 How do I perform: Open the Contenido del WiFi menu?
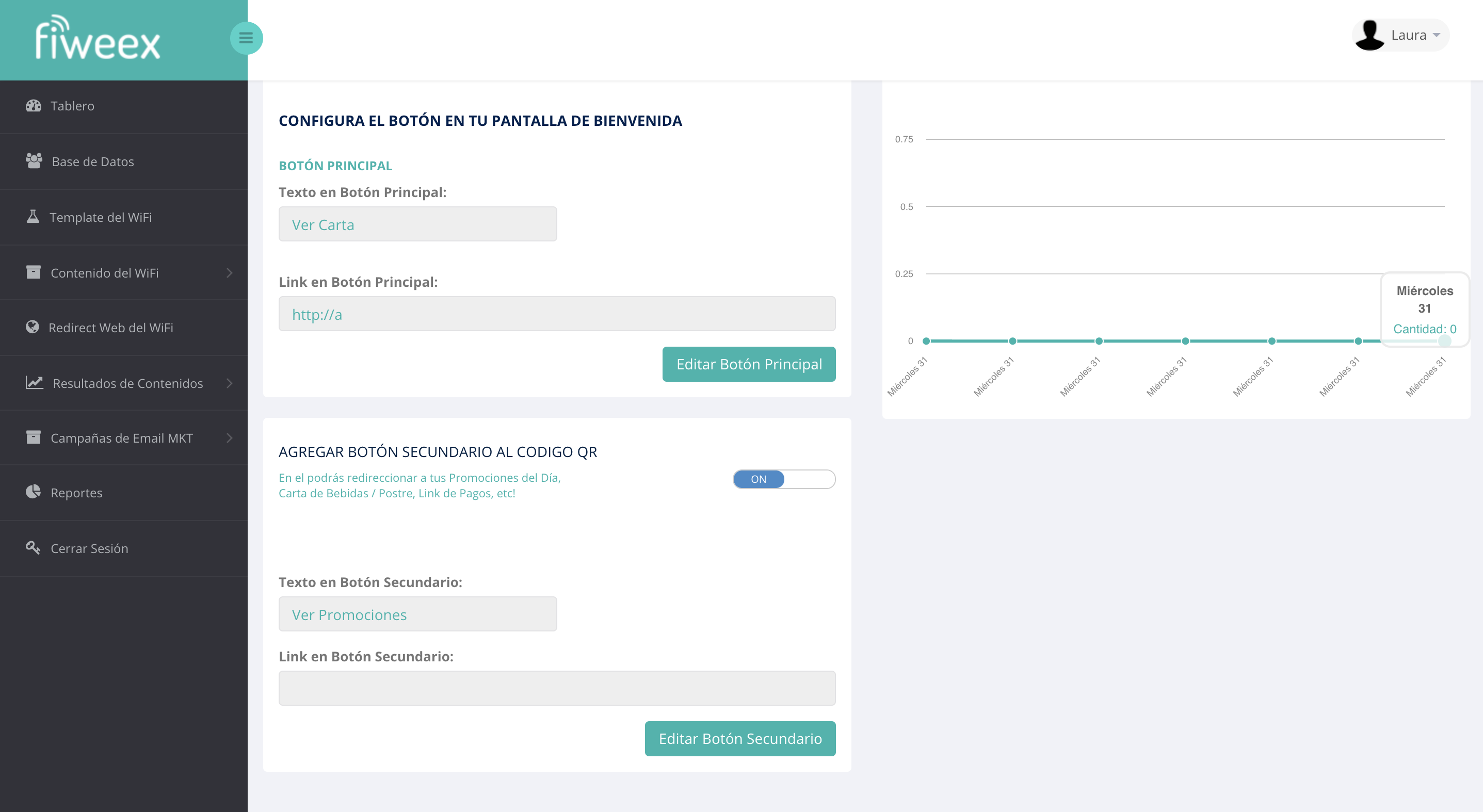coord(104,273)
